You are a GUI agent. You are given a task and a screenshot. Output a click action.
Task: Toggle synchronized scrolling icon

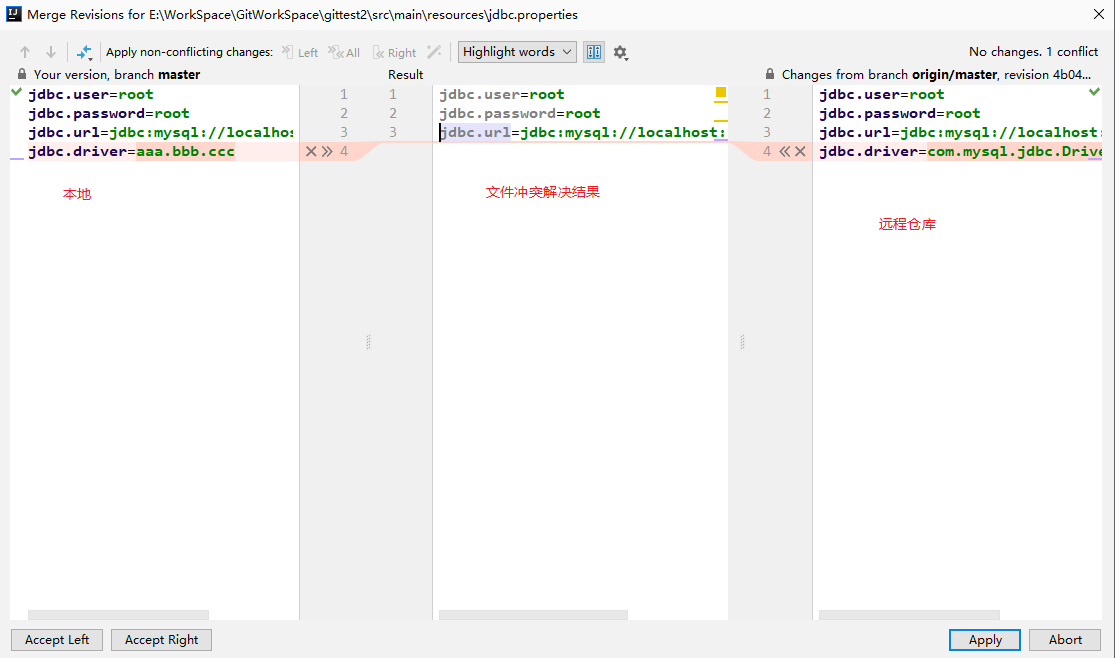tap(594, 52)
